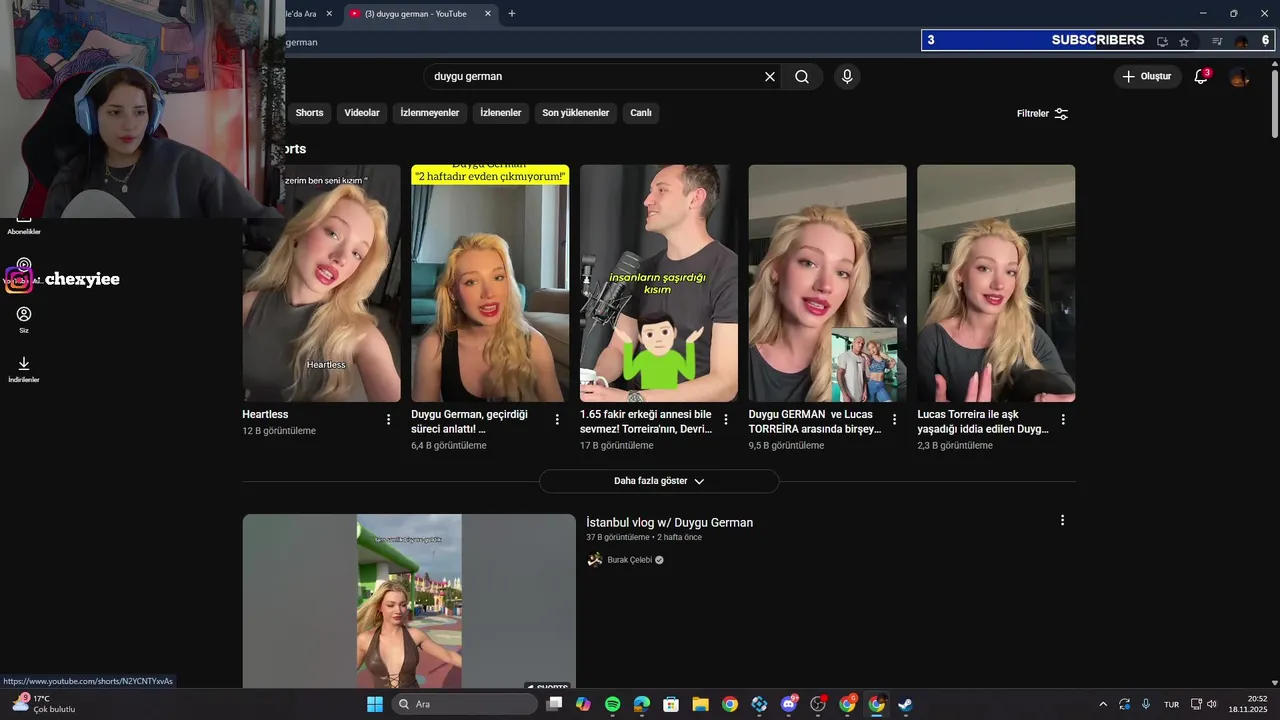1280x720 pixels.
Task: Open options menu for 1.65 fakir erkeği short
Action: (726, 420)
